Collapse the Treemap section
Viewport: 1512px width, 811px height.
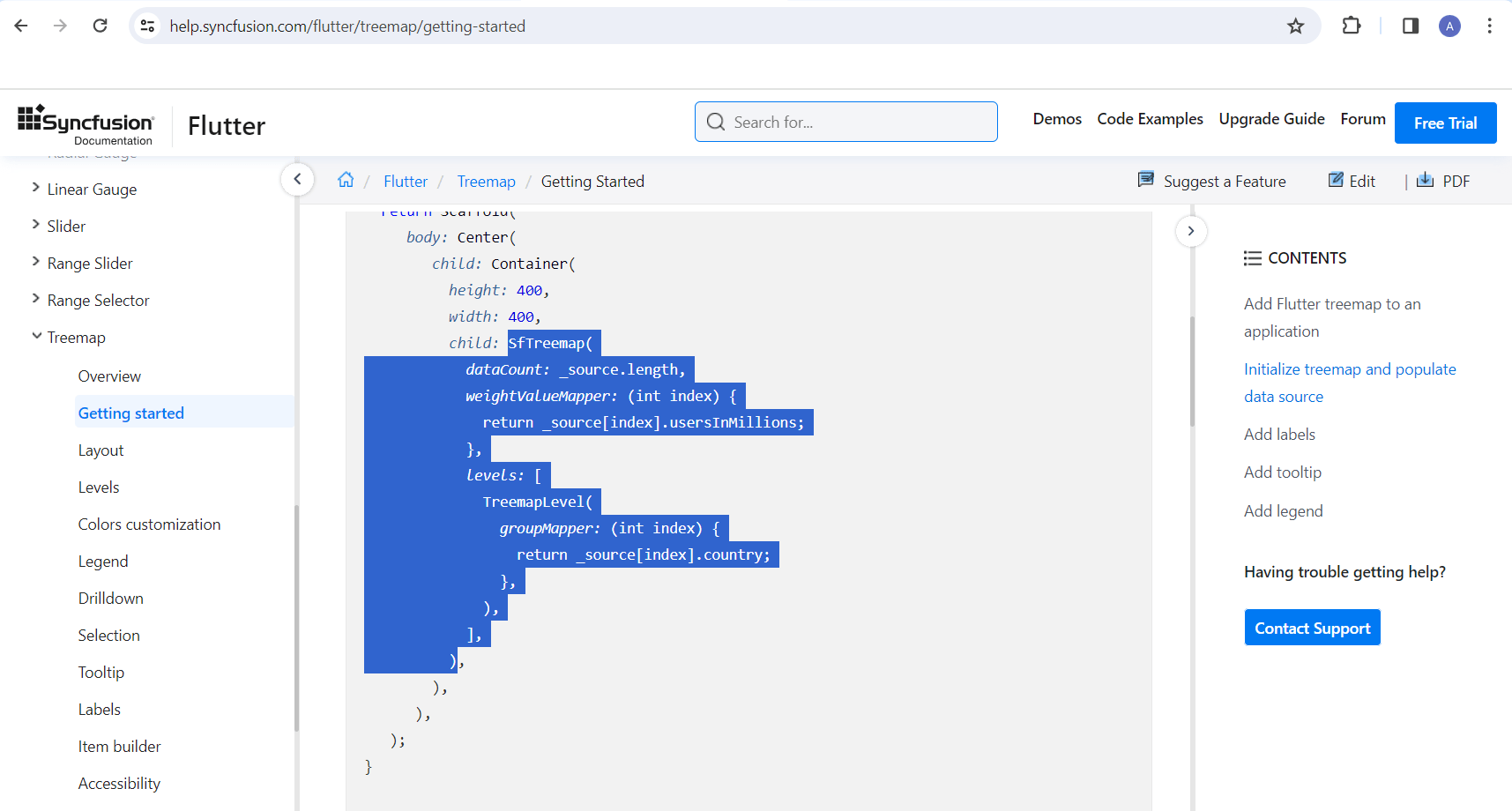pyautogui.click(x=36, y=336)
